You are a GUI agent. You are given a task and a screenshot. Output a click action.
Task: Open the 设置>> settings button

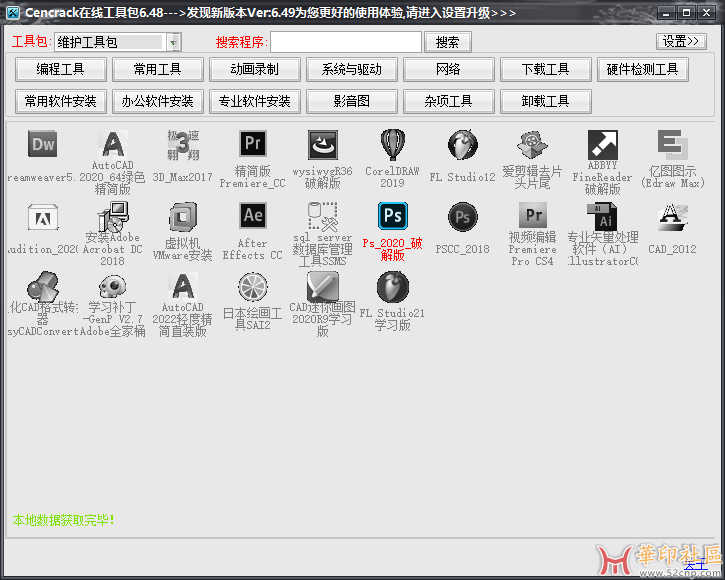(x=681, y=41)
